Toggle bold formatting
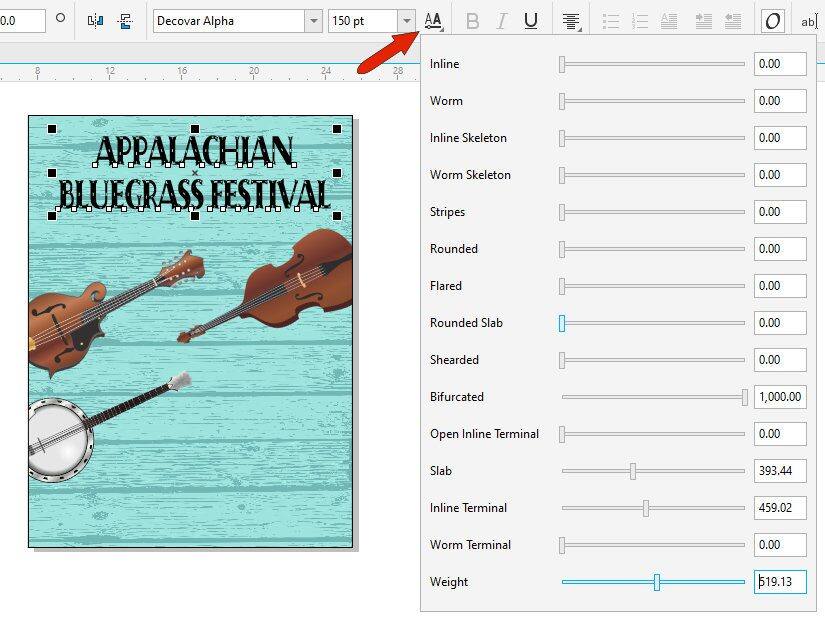Image resolution: width=825 pixels, height=625 pixels. pyautogui.click(x=473, y=20)
